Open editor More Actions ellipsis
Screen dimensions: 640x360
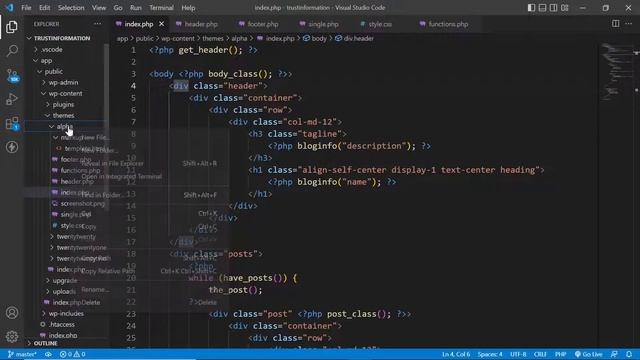[629, 24]
